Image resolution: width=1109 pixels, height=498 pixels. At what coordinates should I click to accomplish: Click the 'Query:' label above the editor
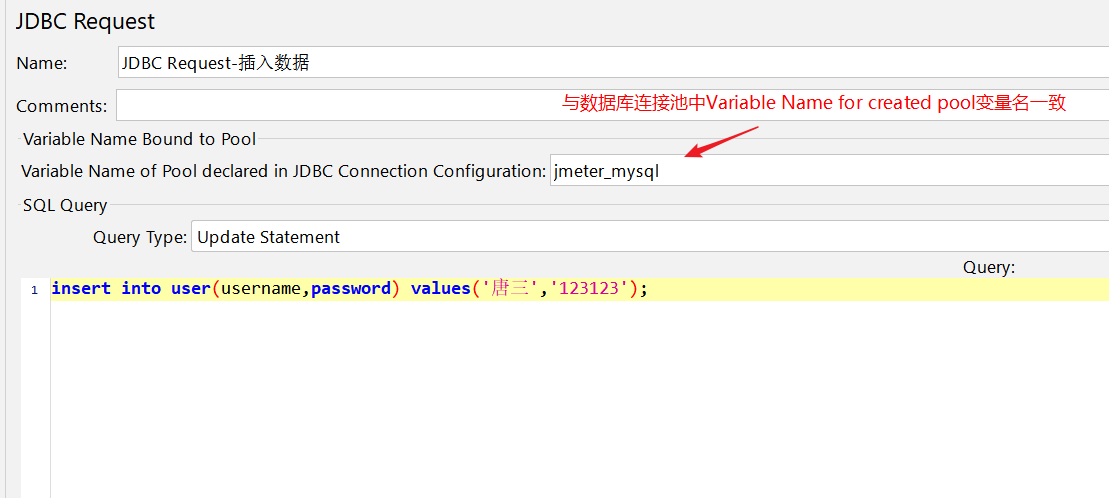click(x=988, y=267)
